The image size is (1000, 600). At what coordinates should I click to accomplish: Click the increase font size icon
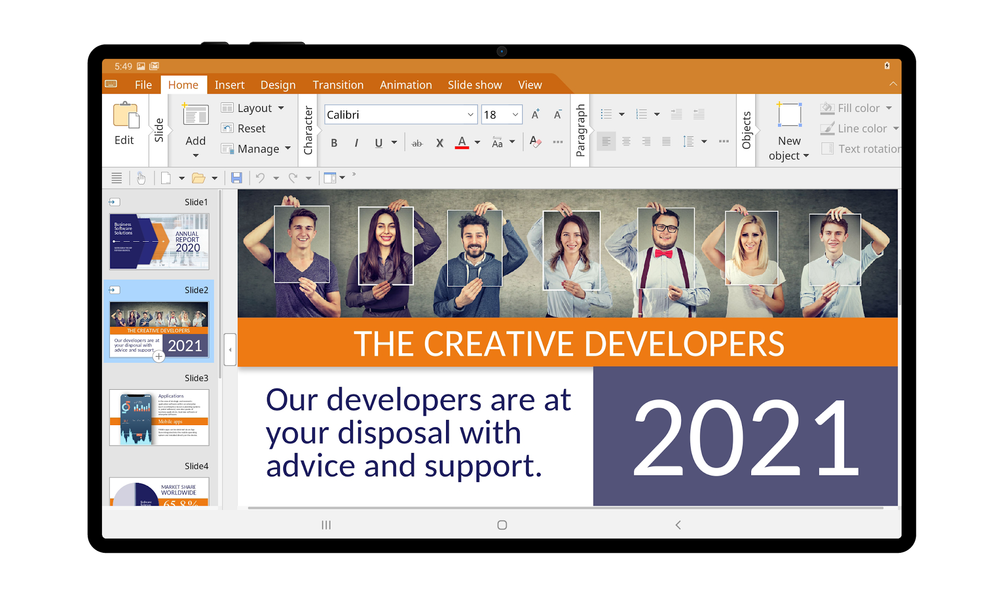(536, 115)
